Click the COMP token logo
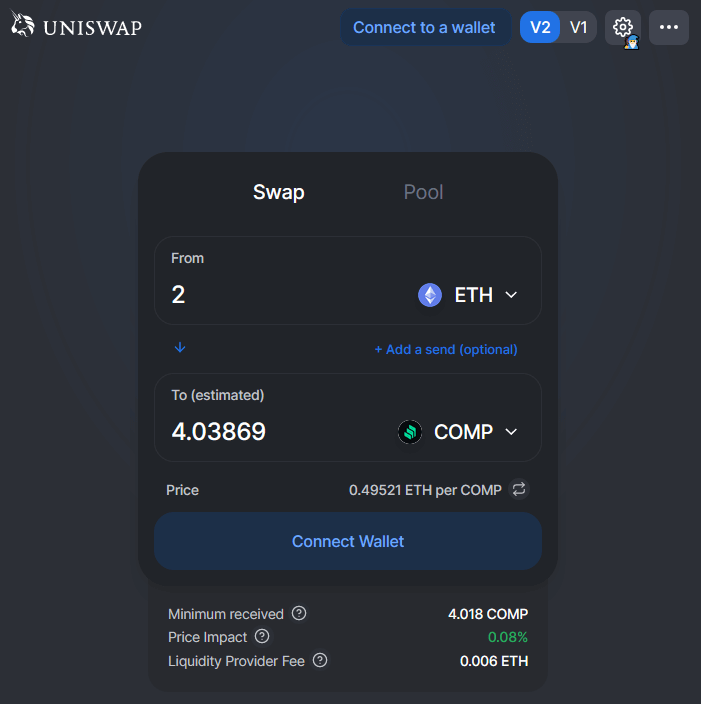The width and height of the screenshot is (701, 704). [x=410, y=432]
